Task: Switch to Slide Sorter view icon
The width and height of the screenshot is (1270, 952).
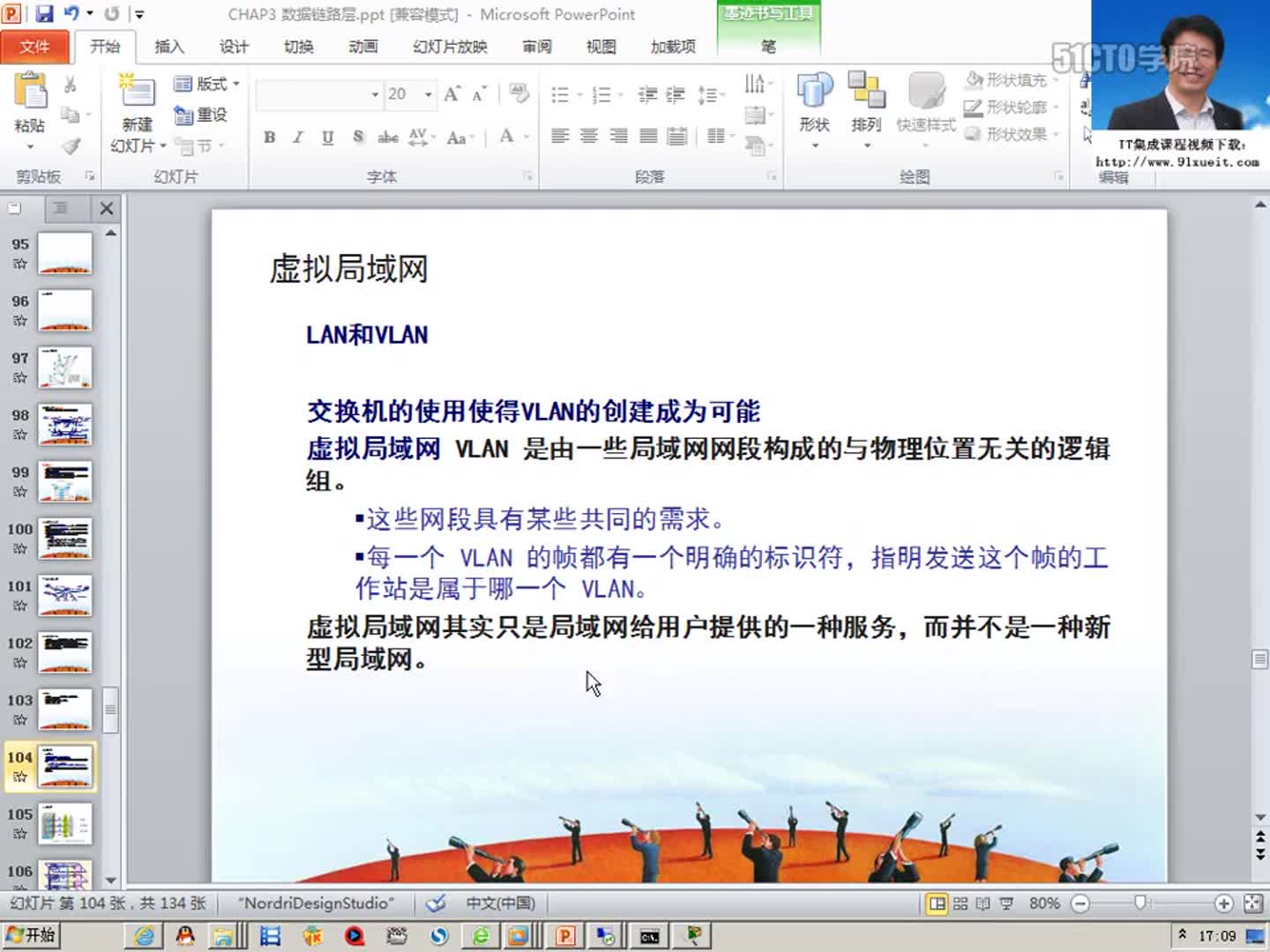Action: (x=960, y=904)
